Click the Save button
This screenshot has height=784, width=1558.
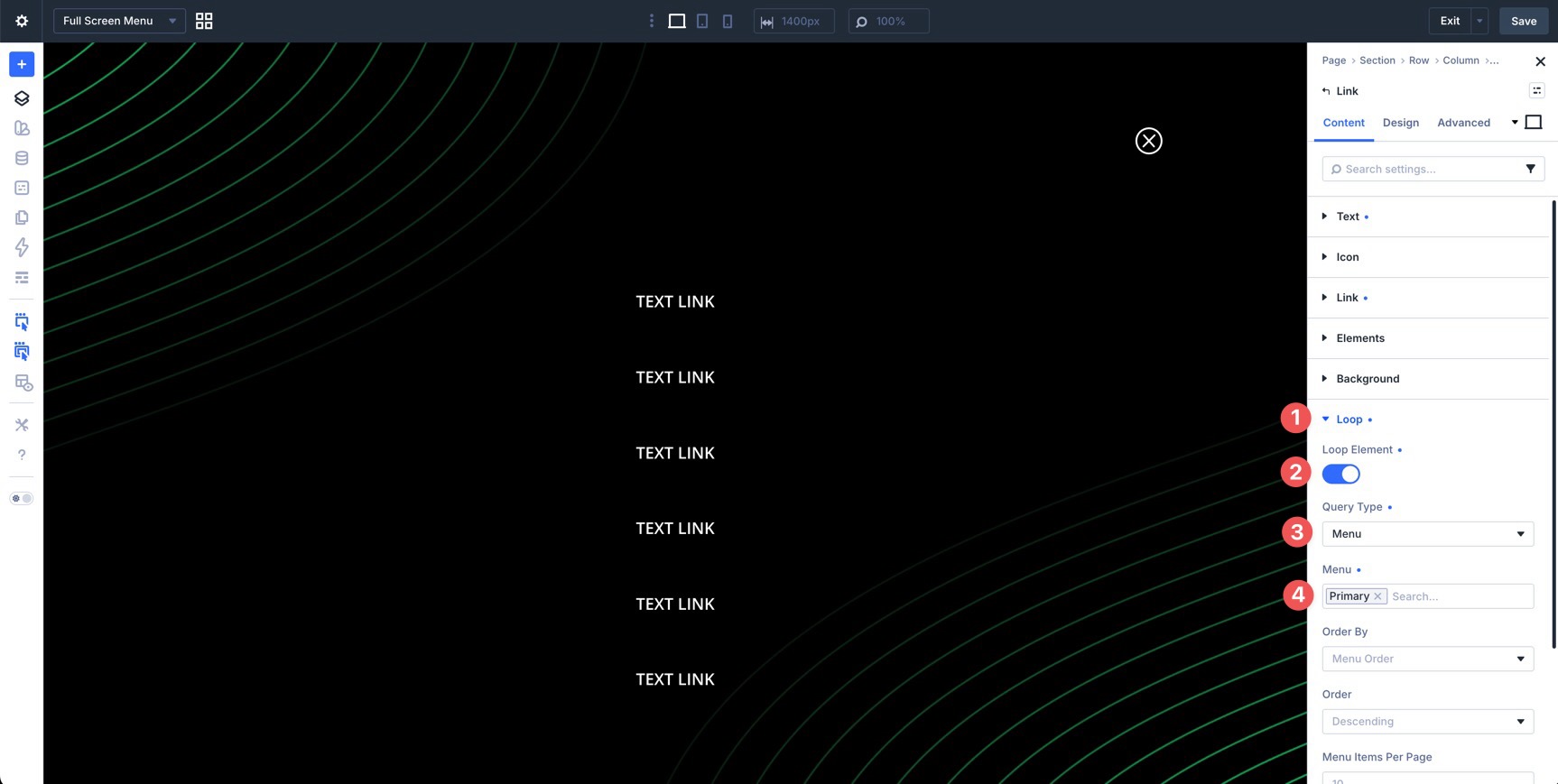click(1524, 21)
